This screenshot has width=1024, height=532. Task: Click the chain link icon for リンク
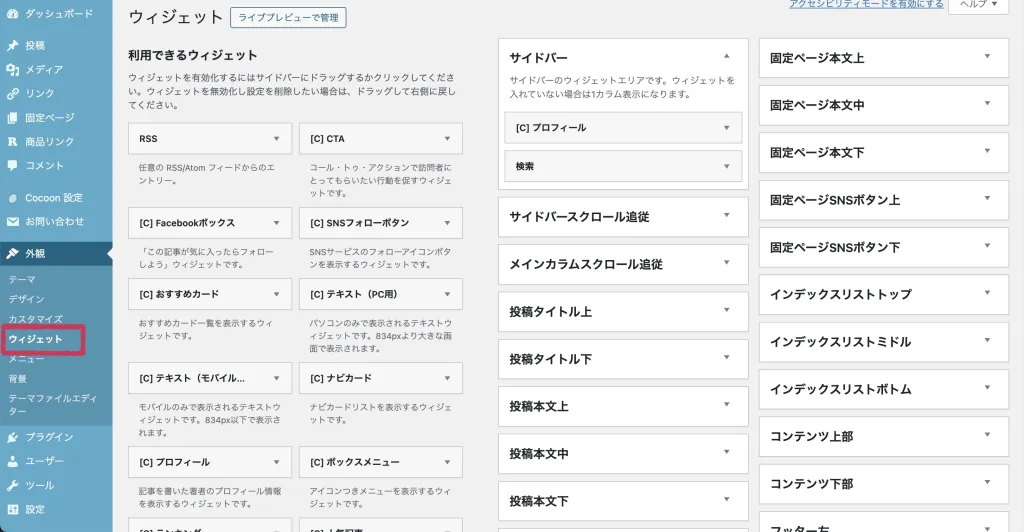[12, 94]
